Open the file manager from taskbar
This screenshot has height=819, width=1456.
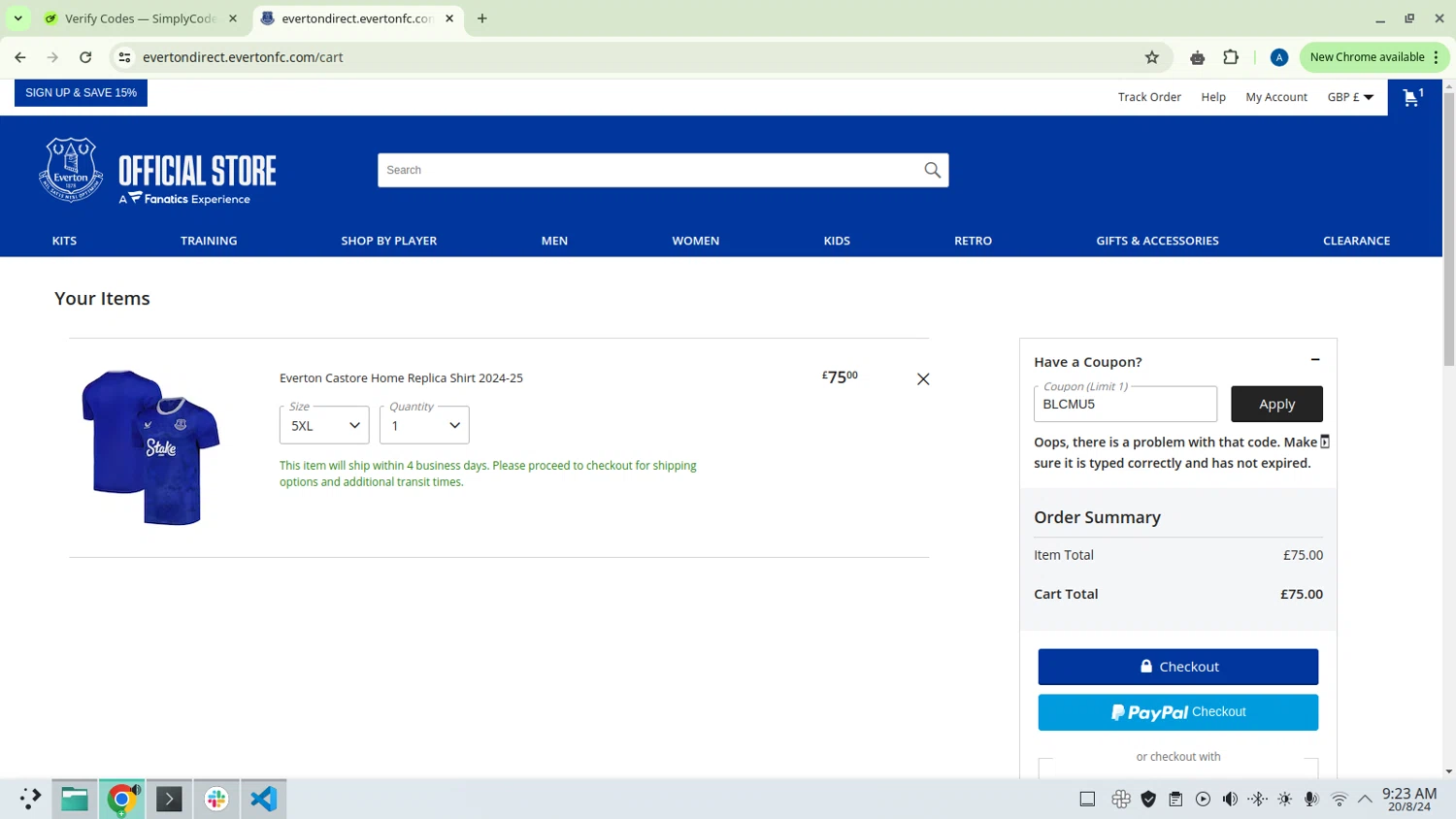(75, 799)
